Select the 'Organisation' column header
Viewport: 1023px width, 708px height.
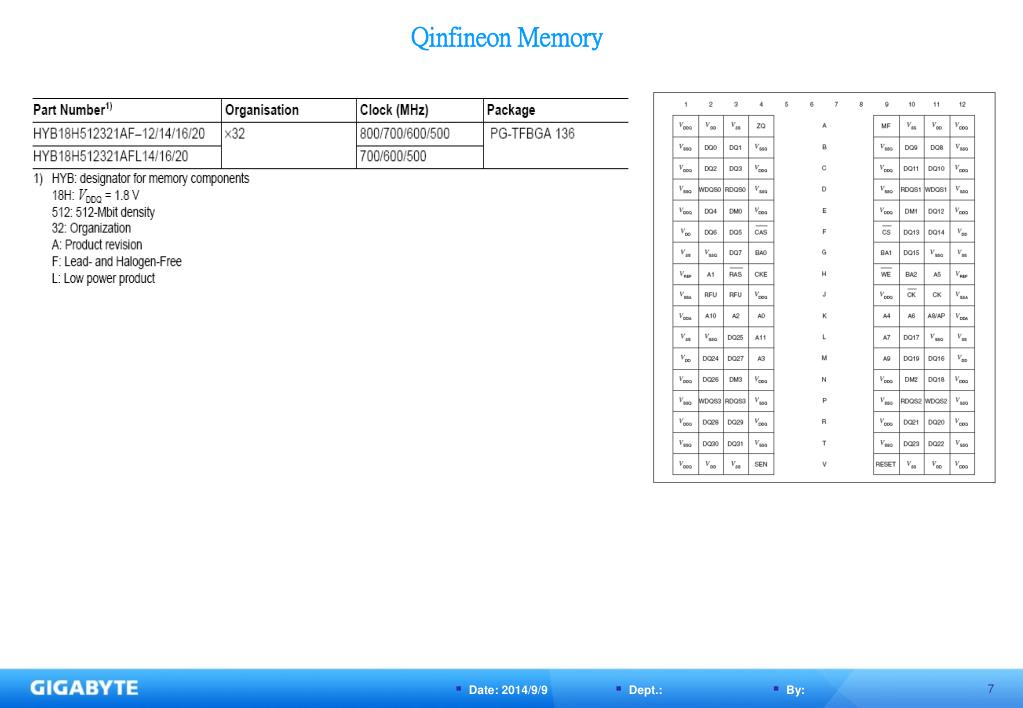click(262, 110)
